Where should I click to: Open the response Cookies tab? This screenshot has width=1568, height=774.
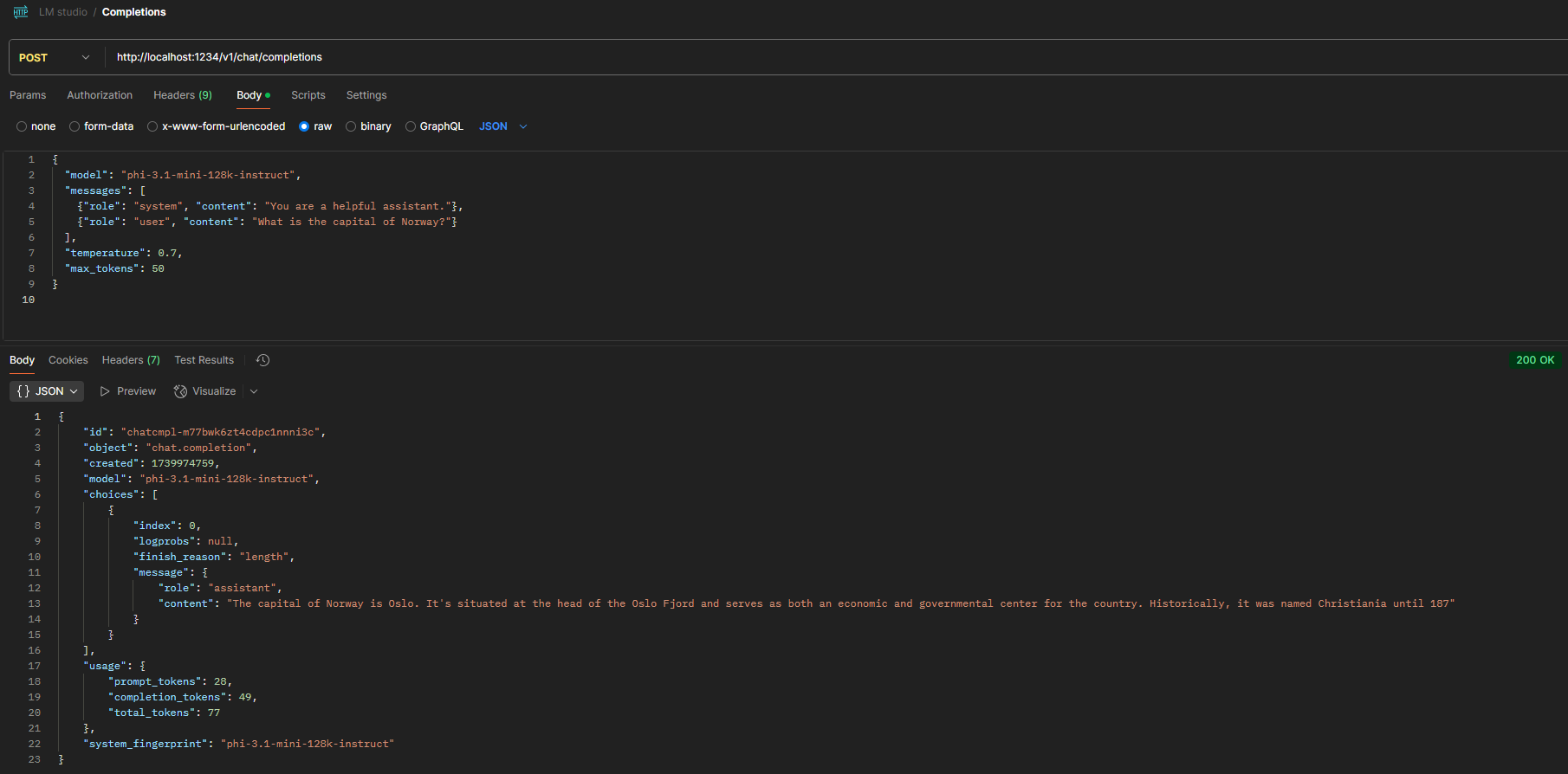(x=68, y=360)
